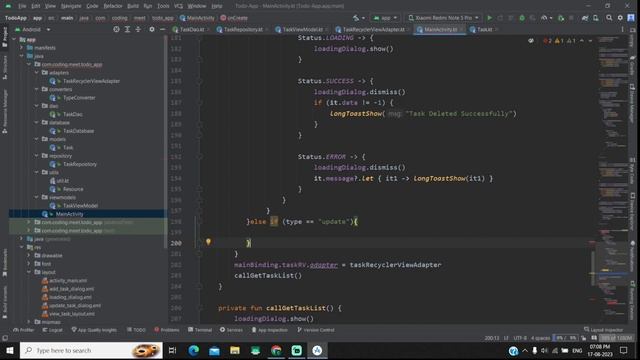The image size is (640, 360).
Task: Click the yellow lightbulb intention icon
Action: (x=208, y=242)
